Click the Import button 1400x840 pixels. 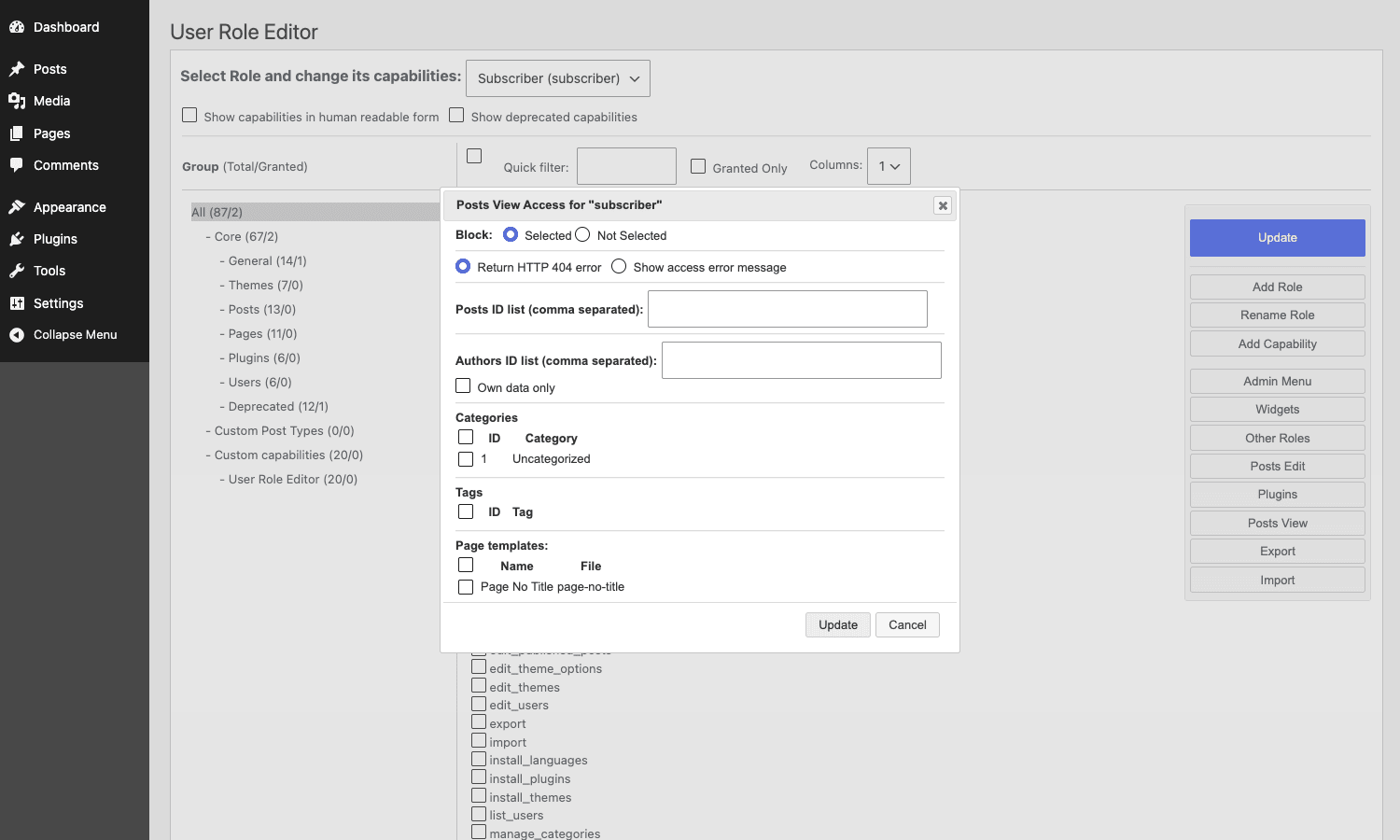1278,581
